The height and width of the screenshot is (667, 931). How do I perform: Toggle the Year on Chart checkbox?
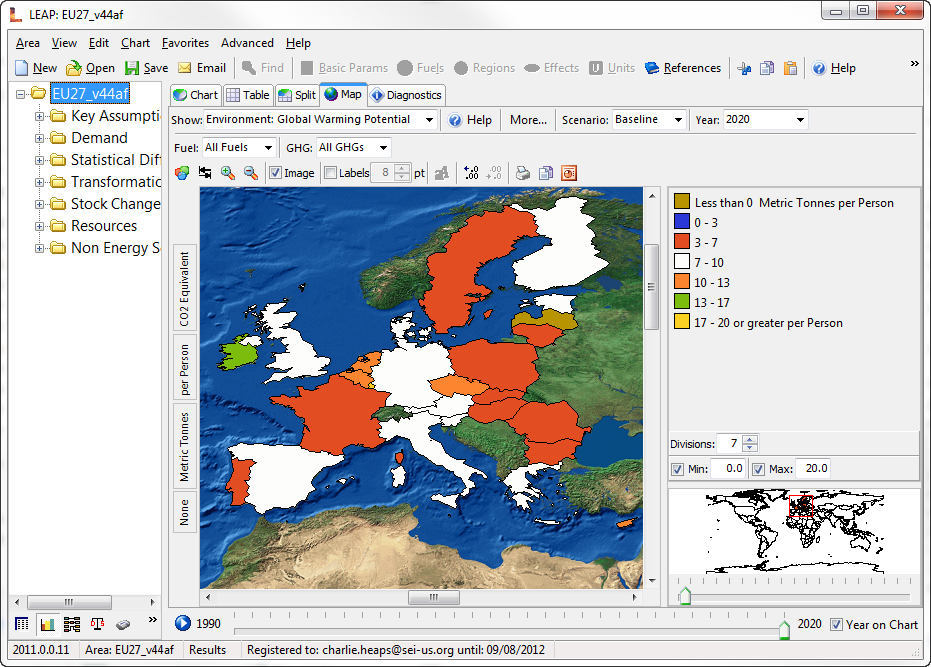point(836,624)
